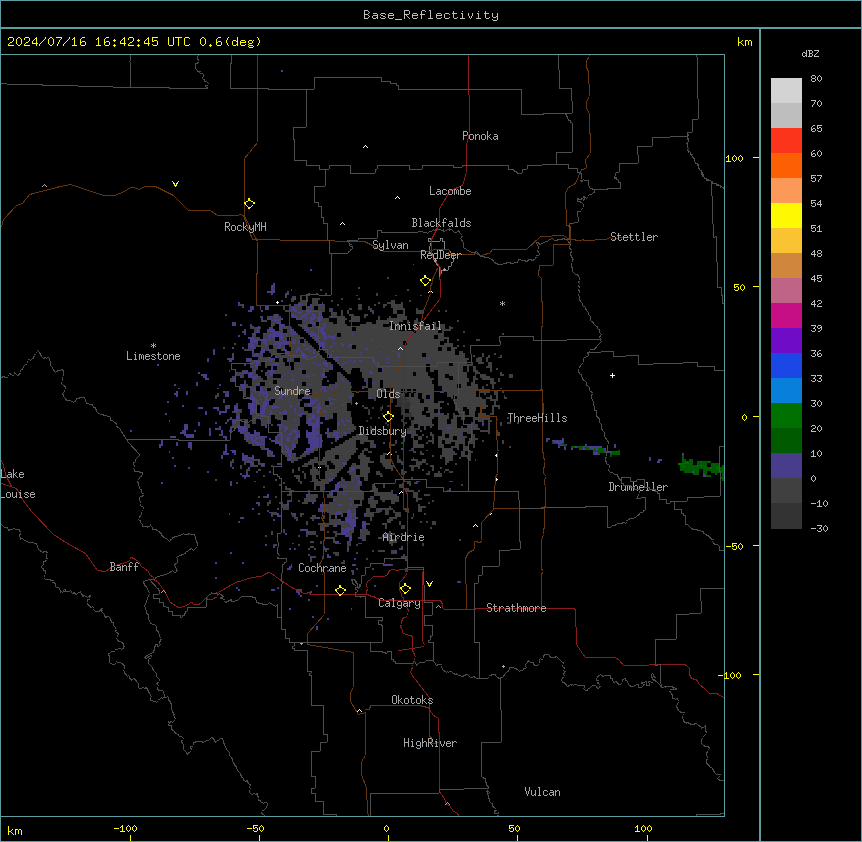The image size is (862, 842).
Task: Select the red 60–65 dBZ legend swatch
Action: 786,141
